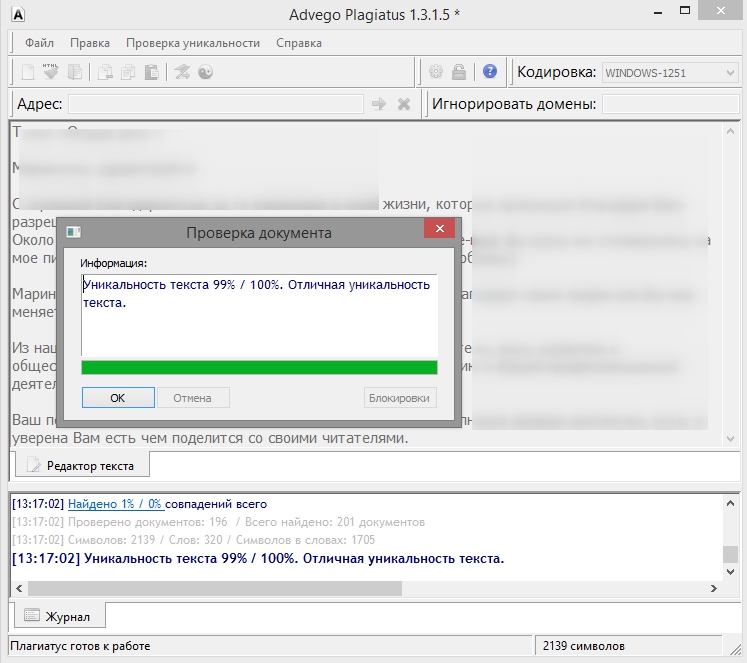The image size is (747, 663).
Task: Click status bar text 2139 символов
Action: coord(584,646)
